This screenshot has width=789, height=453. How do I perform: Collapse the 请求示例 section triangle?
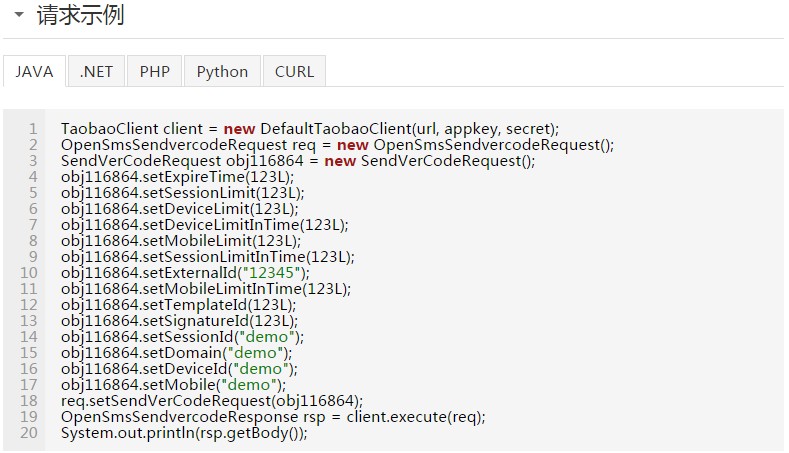[19, 14]
